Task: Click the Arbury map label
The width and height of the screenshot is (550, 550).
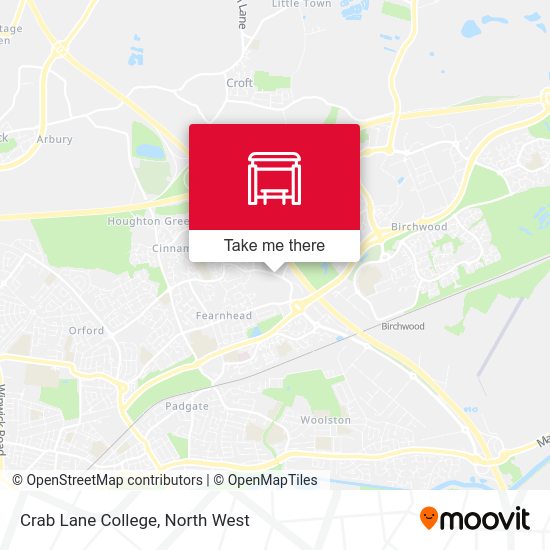Action: coord(54,139)
